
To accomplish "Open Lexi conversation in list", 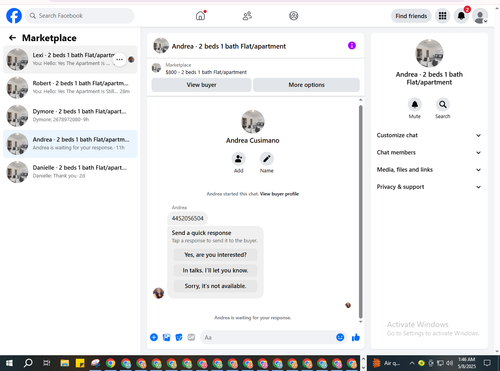I will click(x=70, y=59).
